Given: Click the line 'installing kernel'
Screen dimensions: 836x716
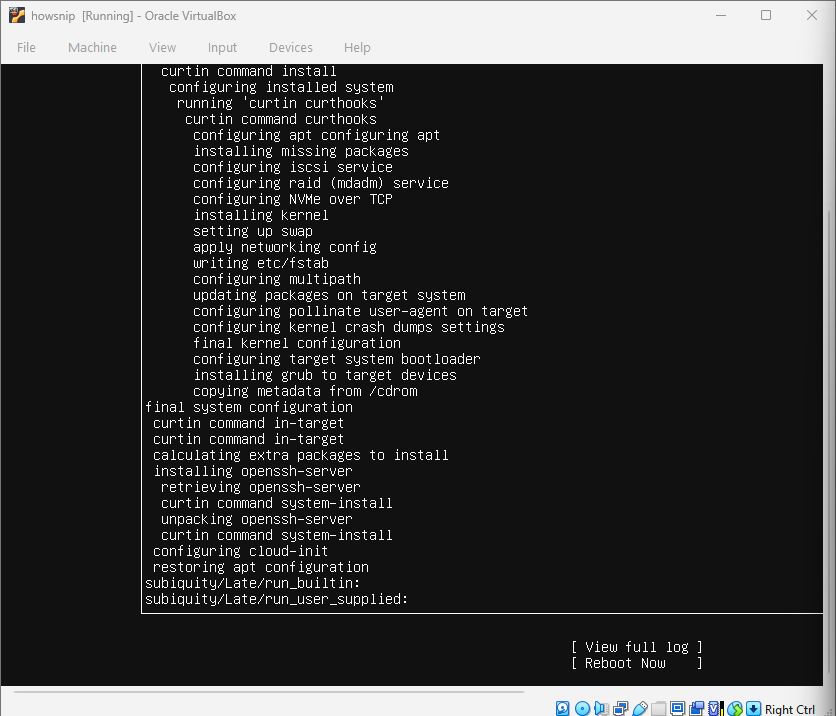Looking at the screenshot, I should [x=261, y=215].
